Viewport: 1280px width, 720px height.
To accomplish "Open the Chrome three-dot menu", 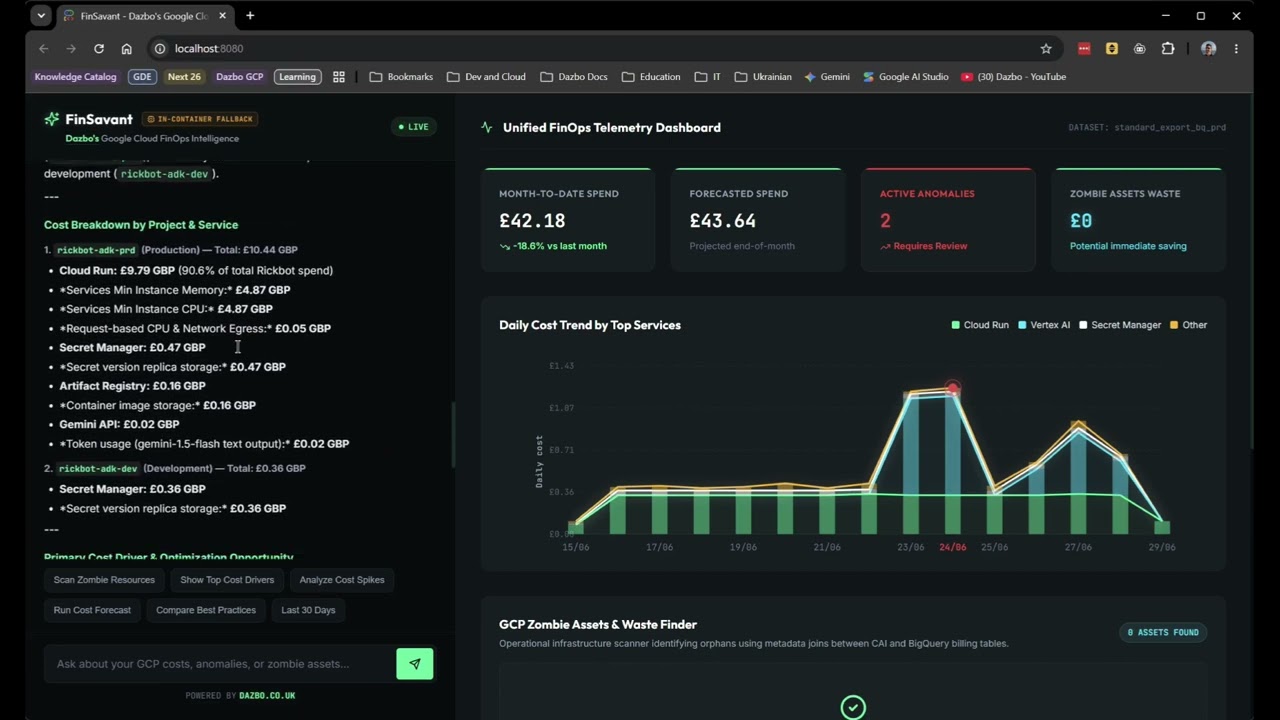I will pyautogui.click(x=1236, y=48).
